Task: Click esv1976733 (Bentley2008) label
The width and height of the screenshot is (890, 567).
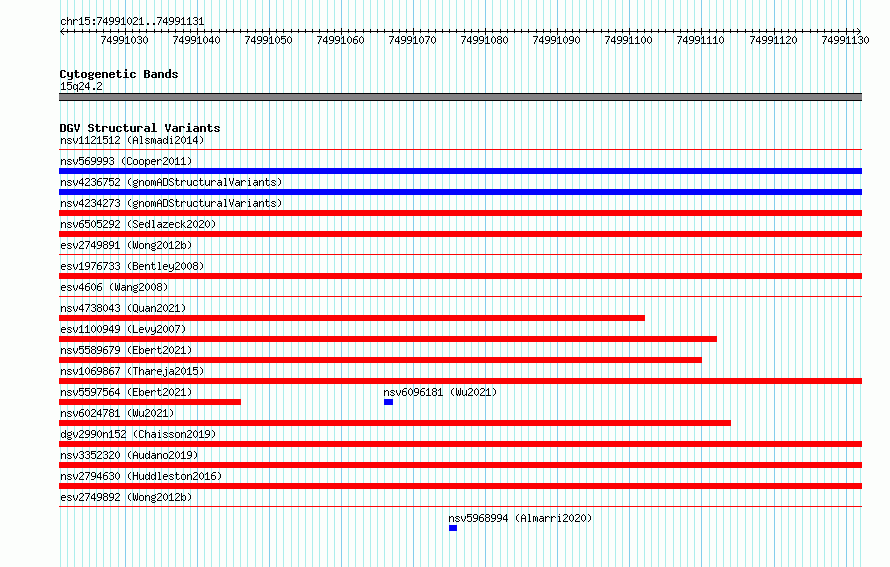Action: [x=132, y=266]
